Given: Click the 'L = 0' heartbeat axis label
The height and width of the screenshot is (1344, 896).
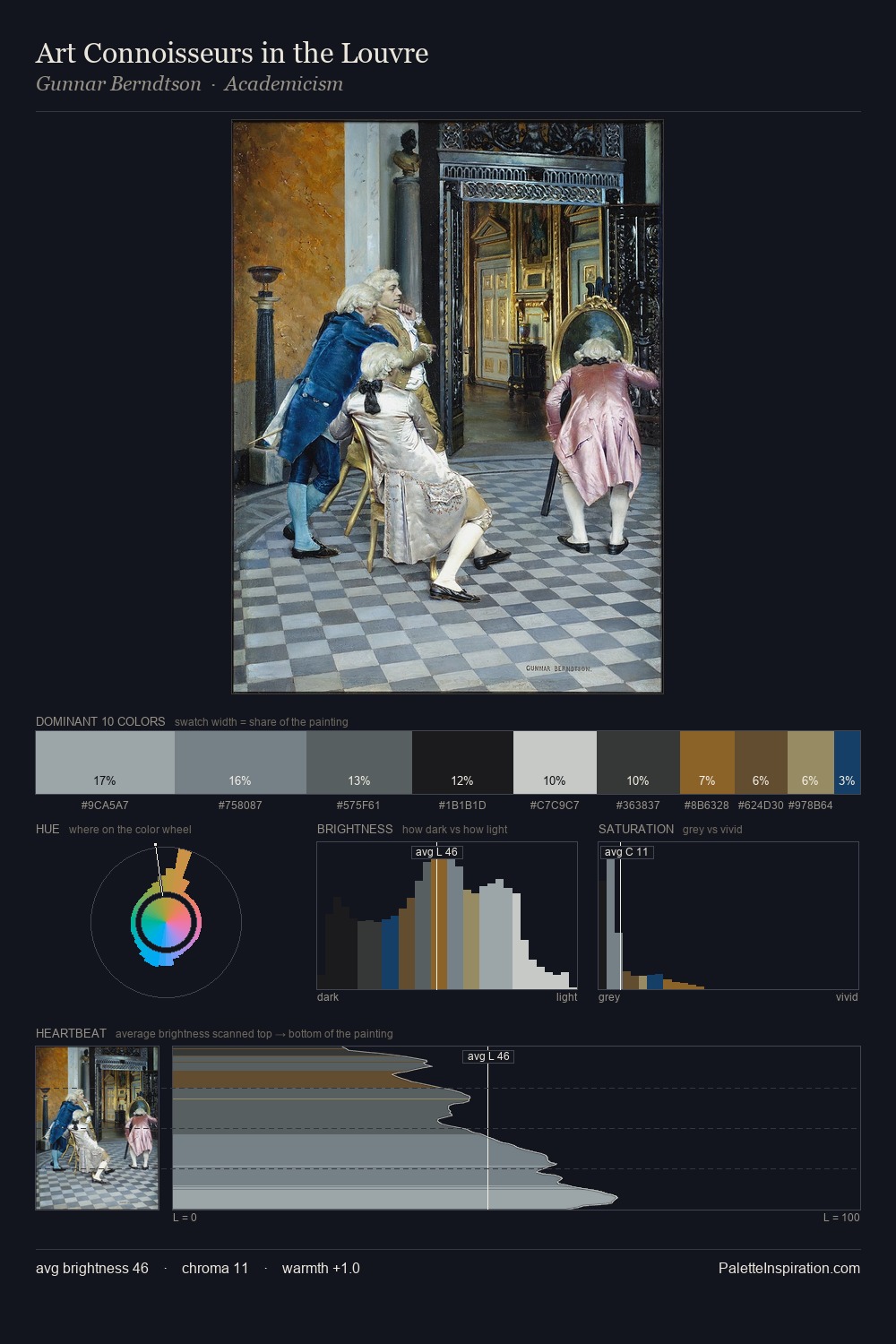Looking at the screenshot, I should 185,1218.
